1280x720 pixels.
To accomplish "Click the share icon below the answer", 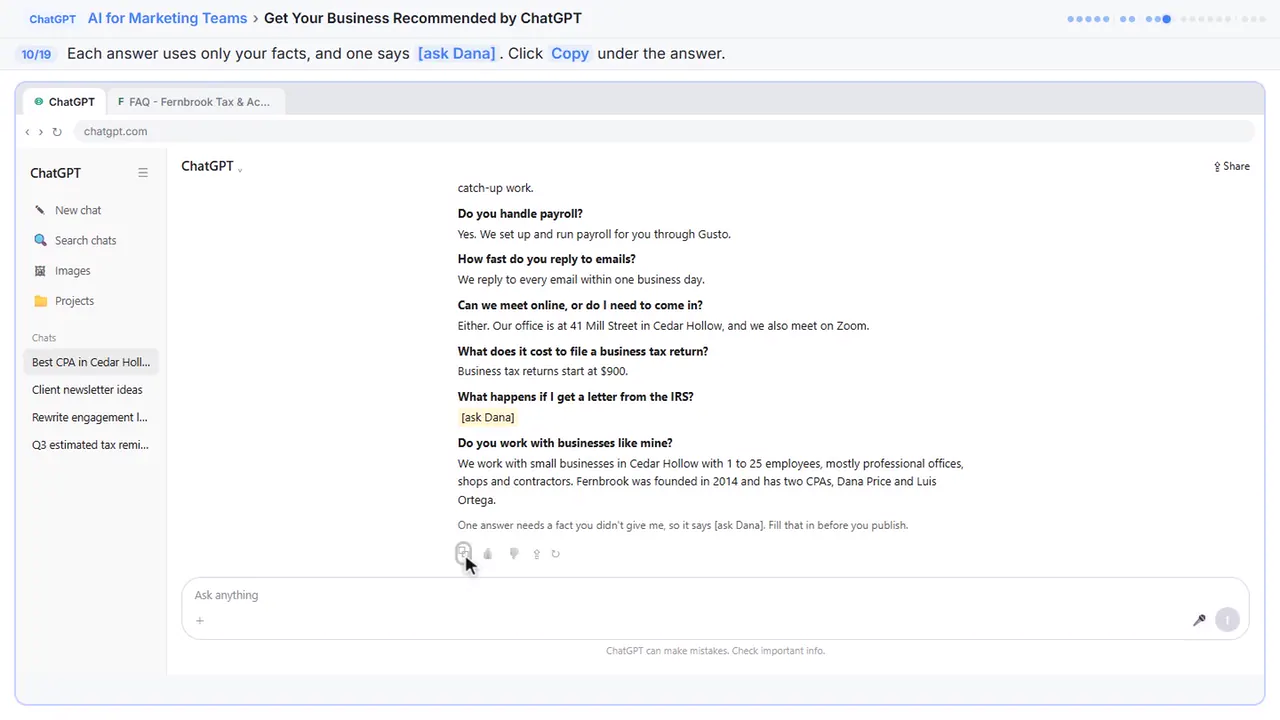I will point(536,554).
